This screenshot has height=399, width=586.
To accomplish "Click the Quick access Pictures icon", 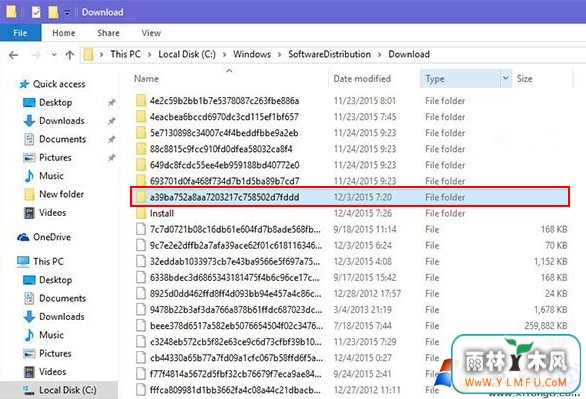I will tap(29, 157).
